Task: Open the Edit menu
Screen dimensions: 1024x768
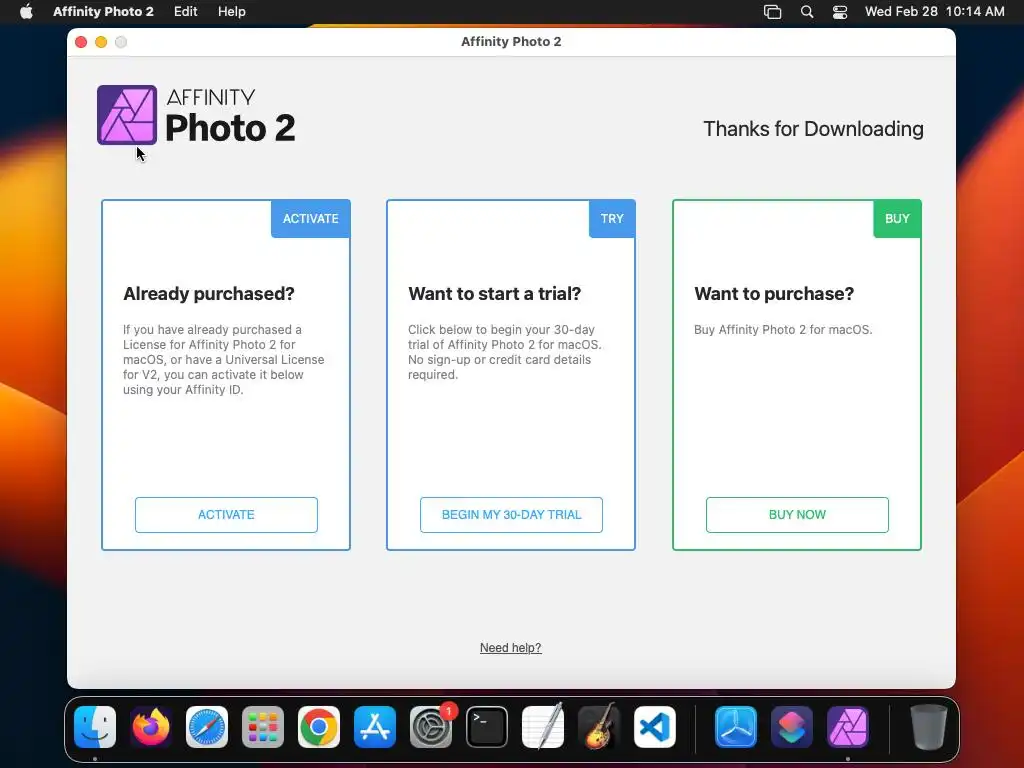Action: 185,12
